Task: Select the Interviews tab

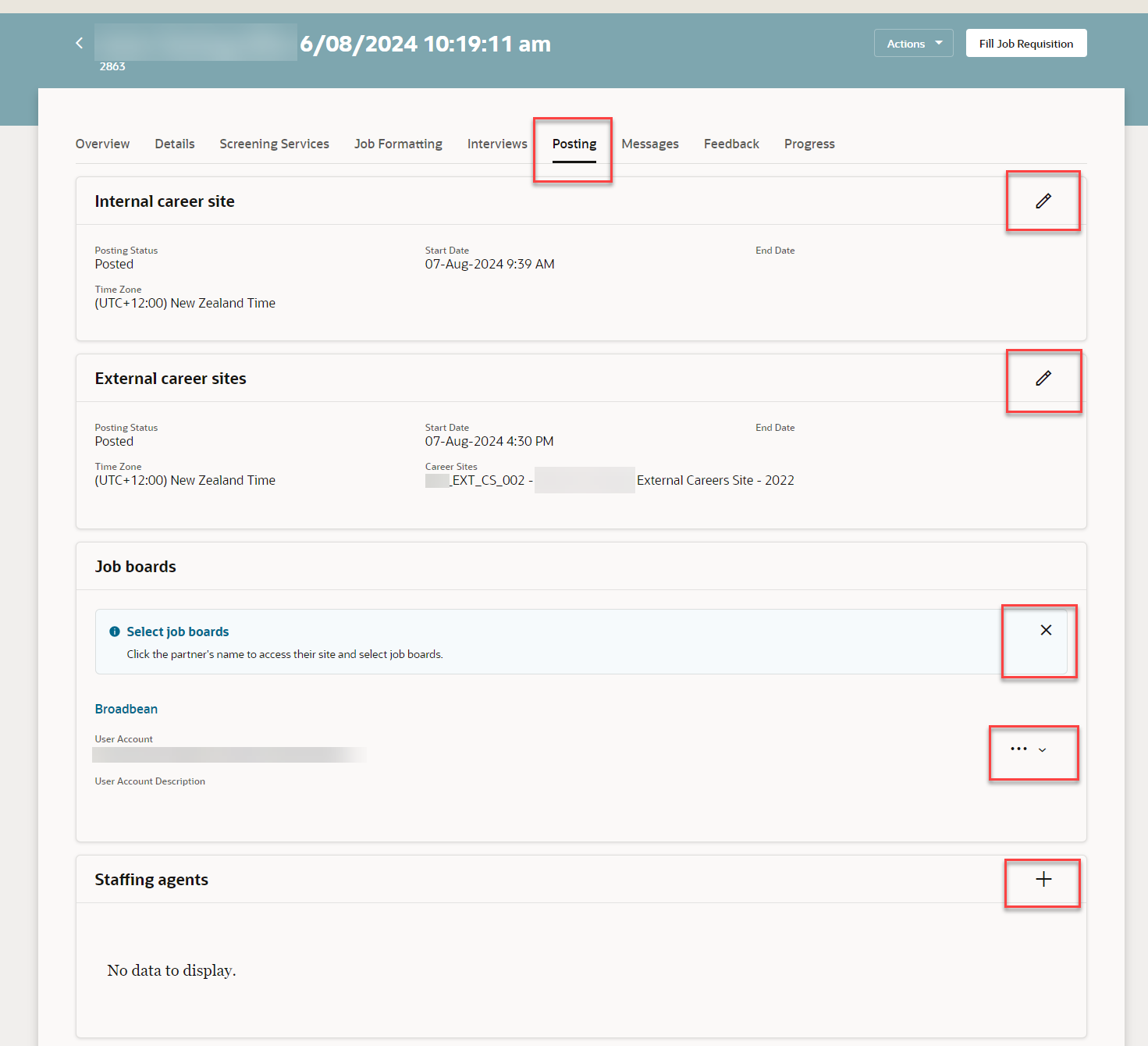Action: tap(497, 144)
